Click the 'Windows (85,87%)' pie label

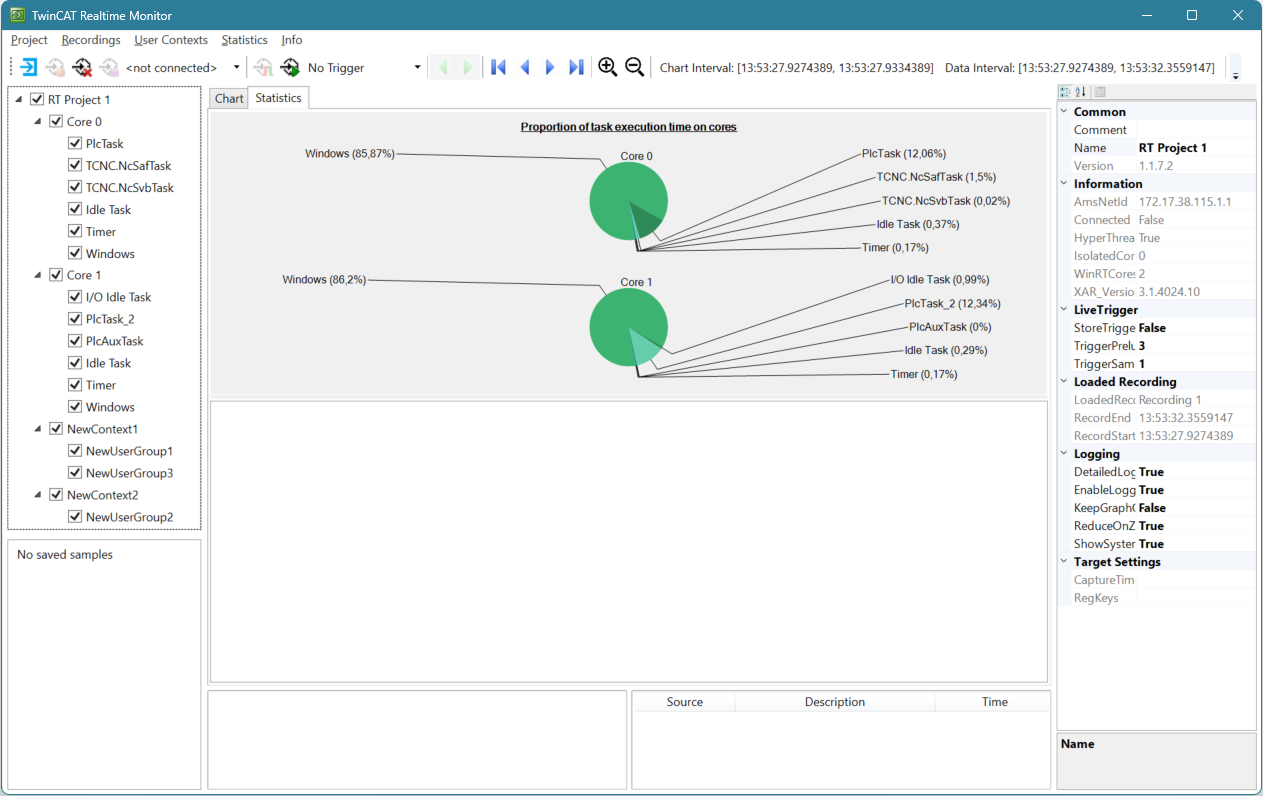click(x=350, y=154)
